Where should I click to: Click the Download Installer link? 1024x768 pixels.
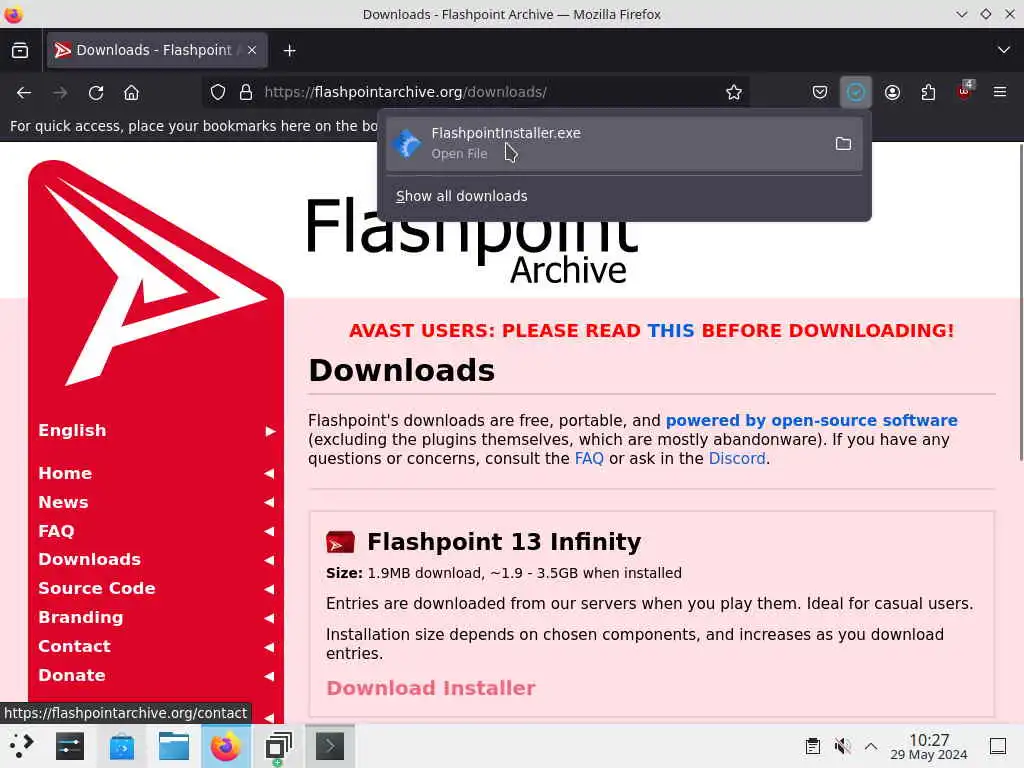(430, 688)
